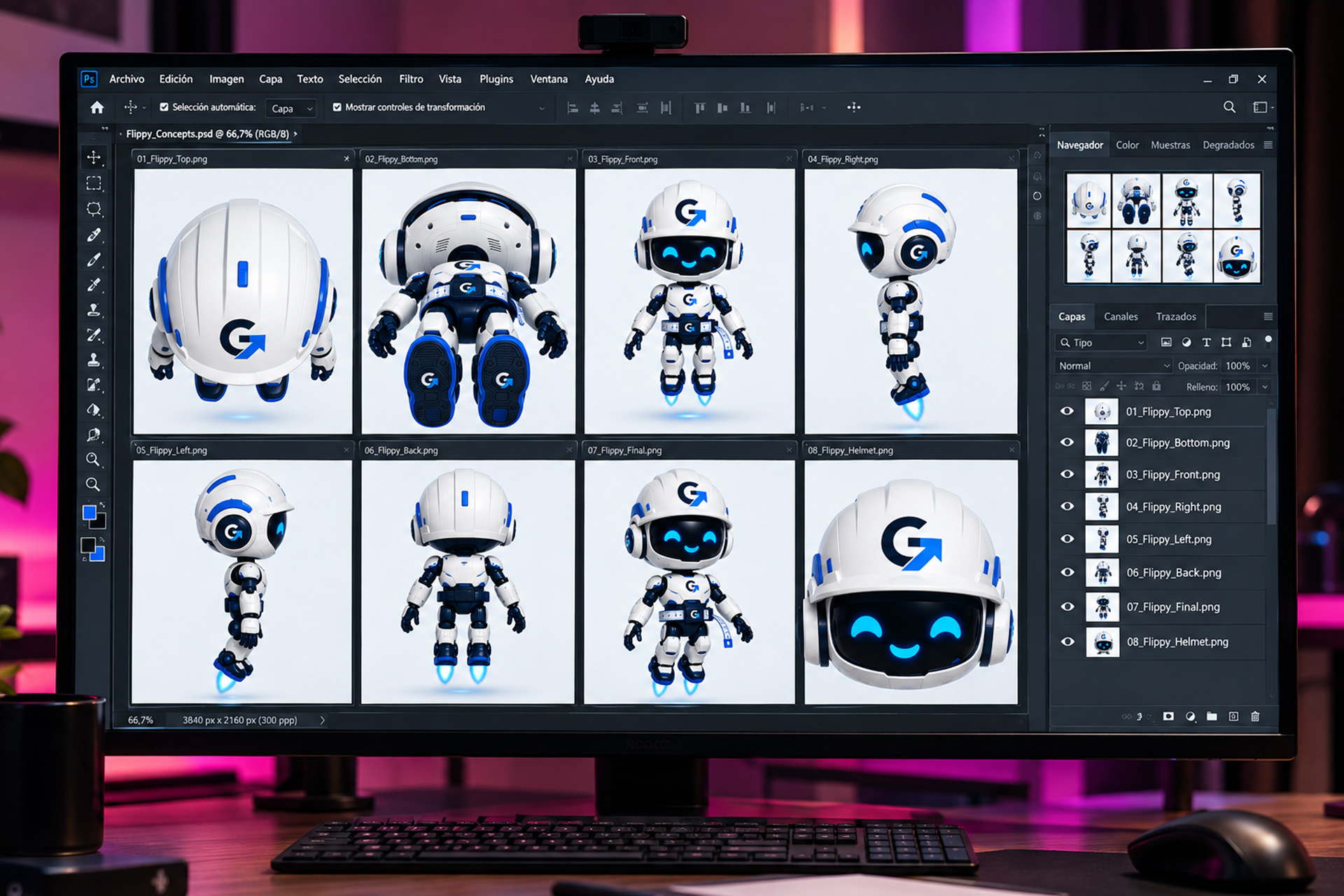Click the blue foreground color swatch

click(x=90, y=512)
